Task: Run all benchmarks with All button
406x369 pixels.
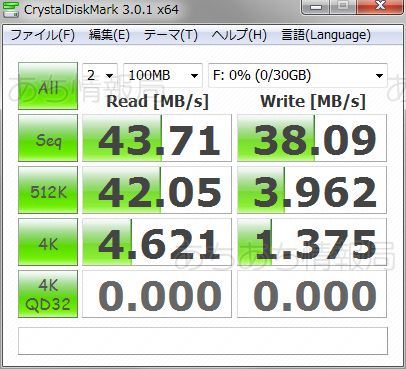Action: click(48, 86)
